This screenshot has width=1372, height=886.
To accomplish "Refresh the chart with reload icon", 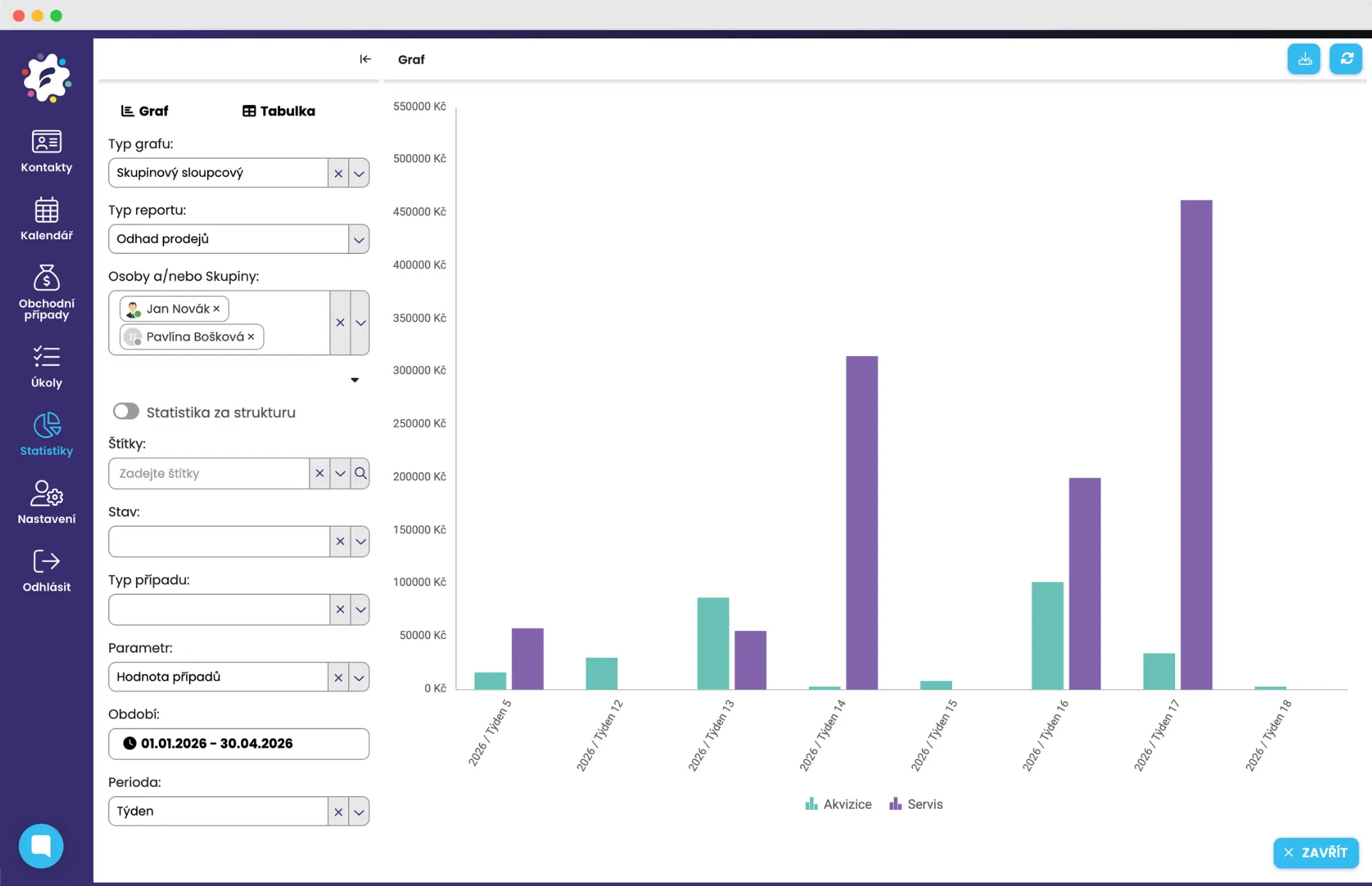I will point(1346,59).
